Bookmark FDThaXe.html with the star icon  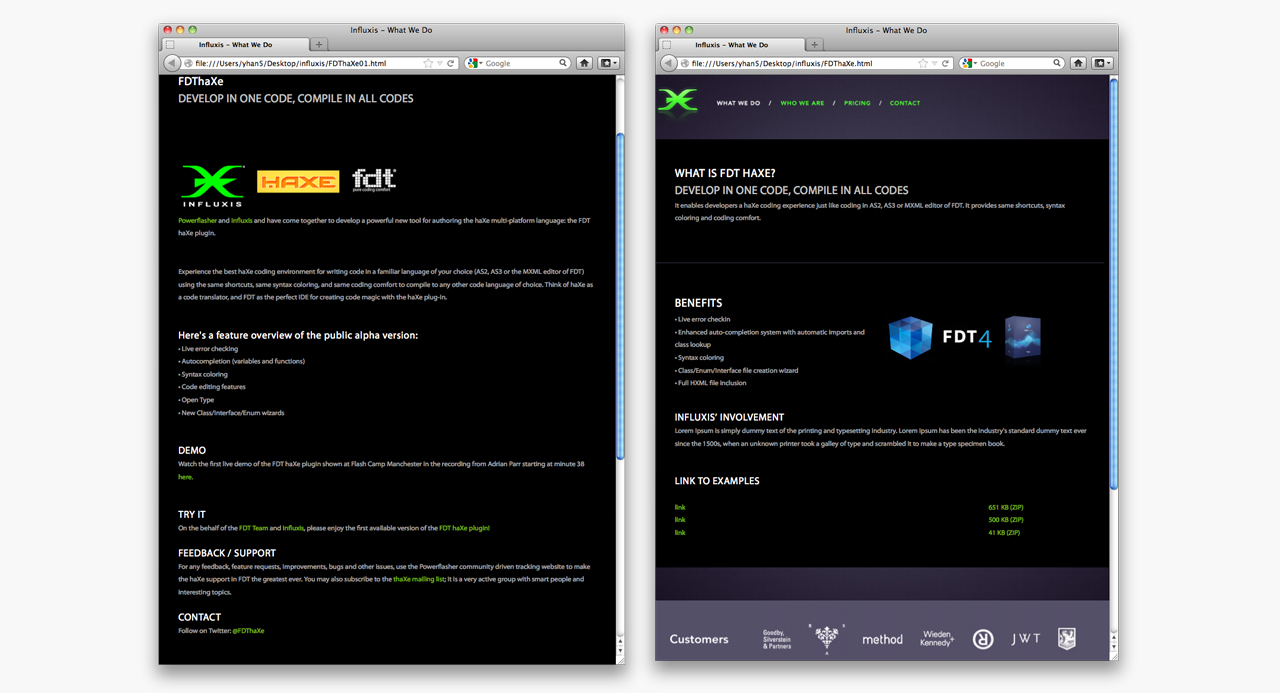click(923, 63)
